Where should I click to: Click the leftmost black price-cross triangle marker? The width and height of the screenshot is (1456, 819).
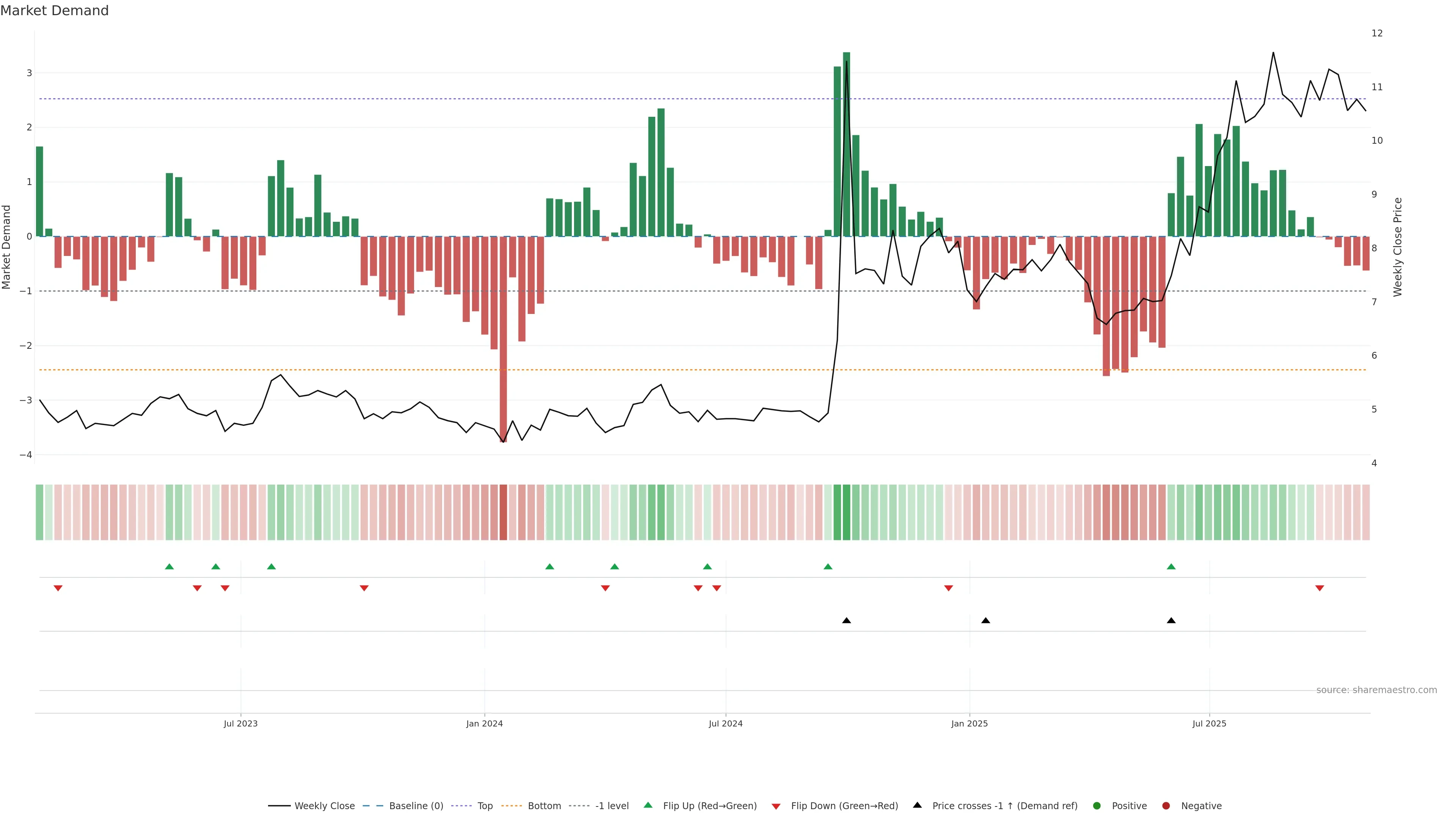click(846, 621)
